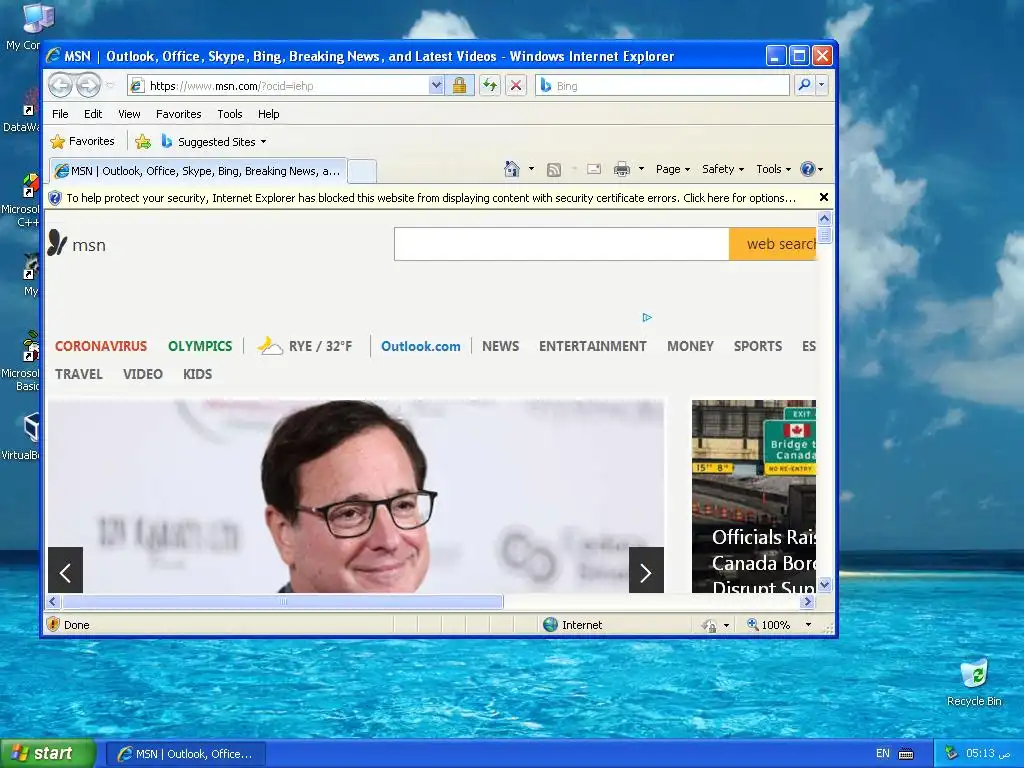Click the orange web search button
The height and width of the screenshot is (768, 1024).
point(773,244)
